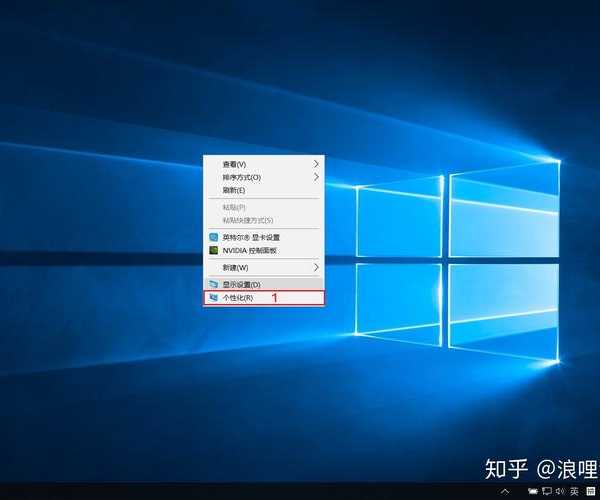600x500 pixels.
Task: Open 显示设置(D) display settings entry
Action: point(264,284)
